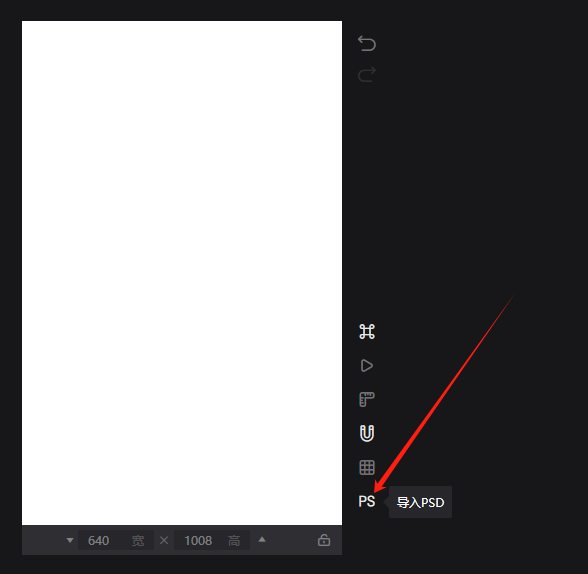Screen dimensions: 588x574
Task: Click the × separator between dimensions
Action: click(x=164, y=540)
